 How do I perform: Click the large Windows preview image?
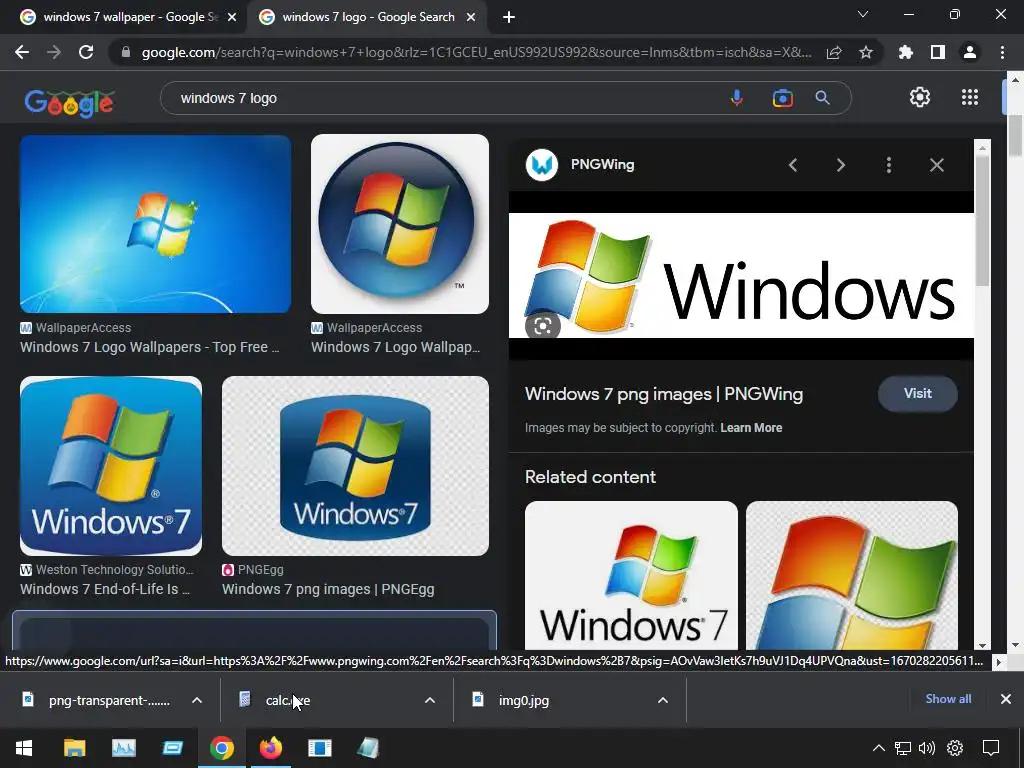(741, 275)
